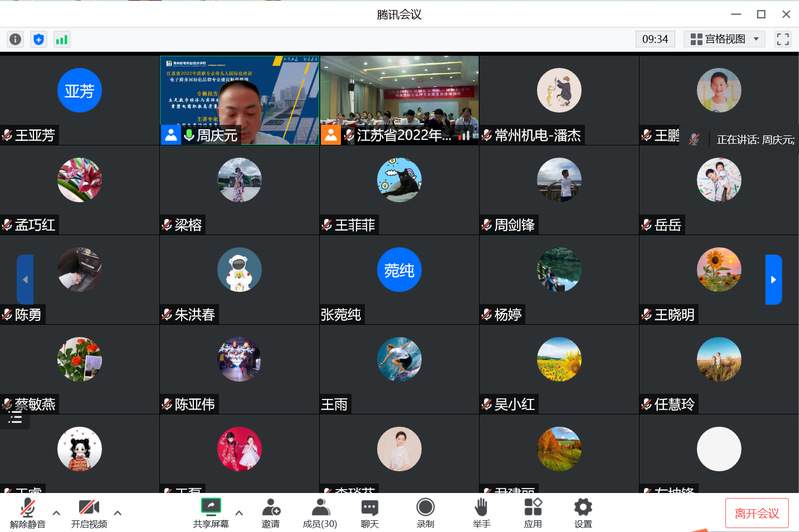Screen dimensions: 799x532
Task: Go to next page of participants
Action: 773,279
